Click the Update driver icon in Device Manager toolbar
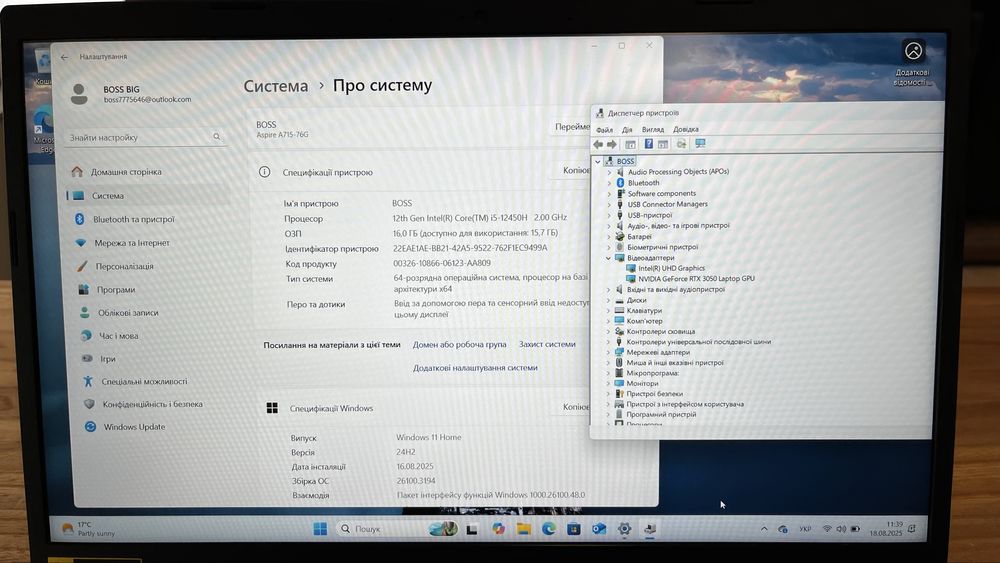 pyautogui.click(x=681, y=144)
